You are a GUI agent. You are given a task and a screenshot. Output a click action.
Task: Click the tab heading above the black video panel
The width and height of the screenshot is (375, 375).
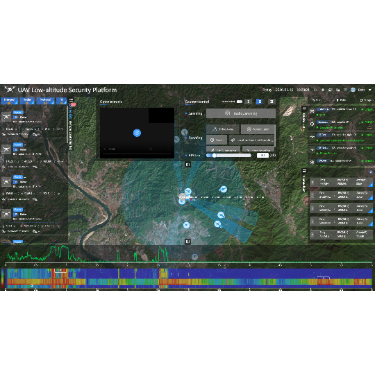tap(111, 102)
